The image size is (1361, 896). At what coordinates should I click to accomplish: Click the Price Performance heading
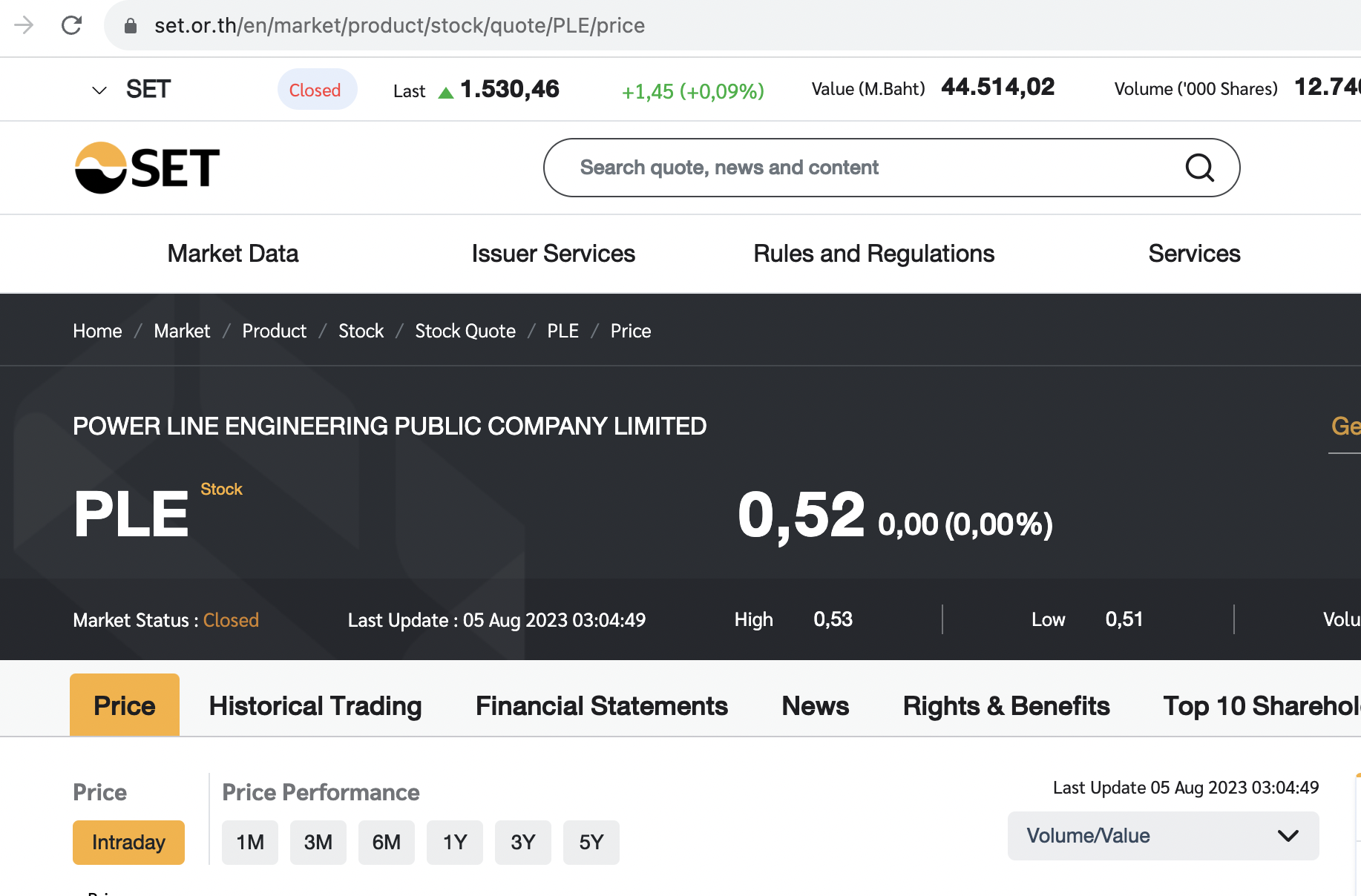pos(321,792)
